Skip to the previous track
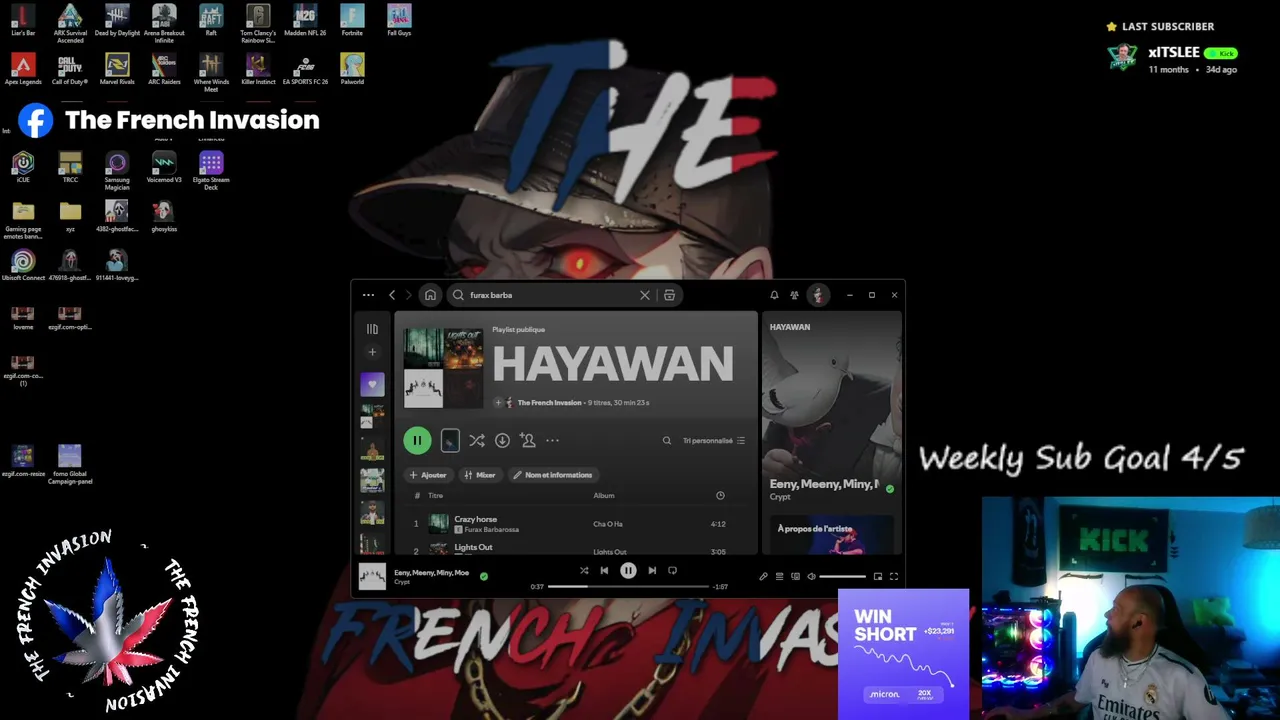 (604, 571)
